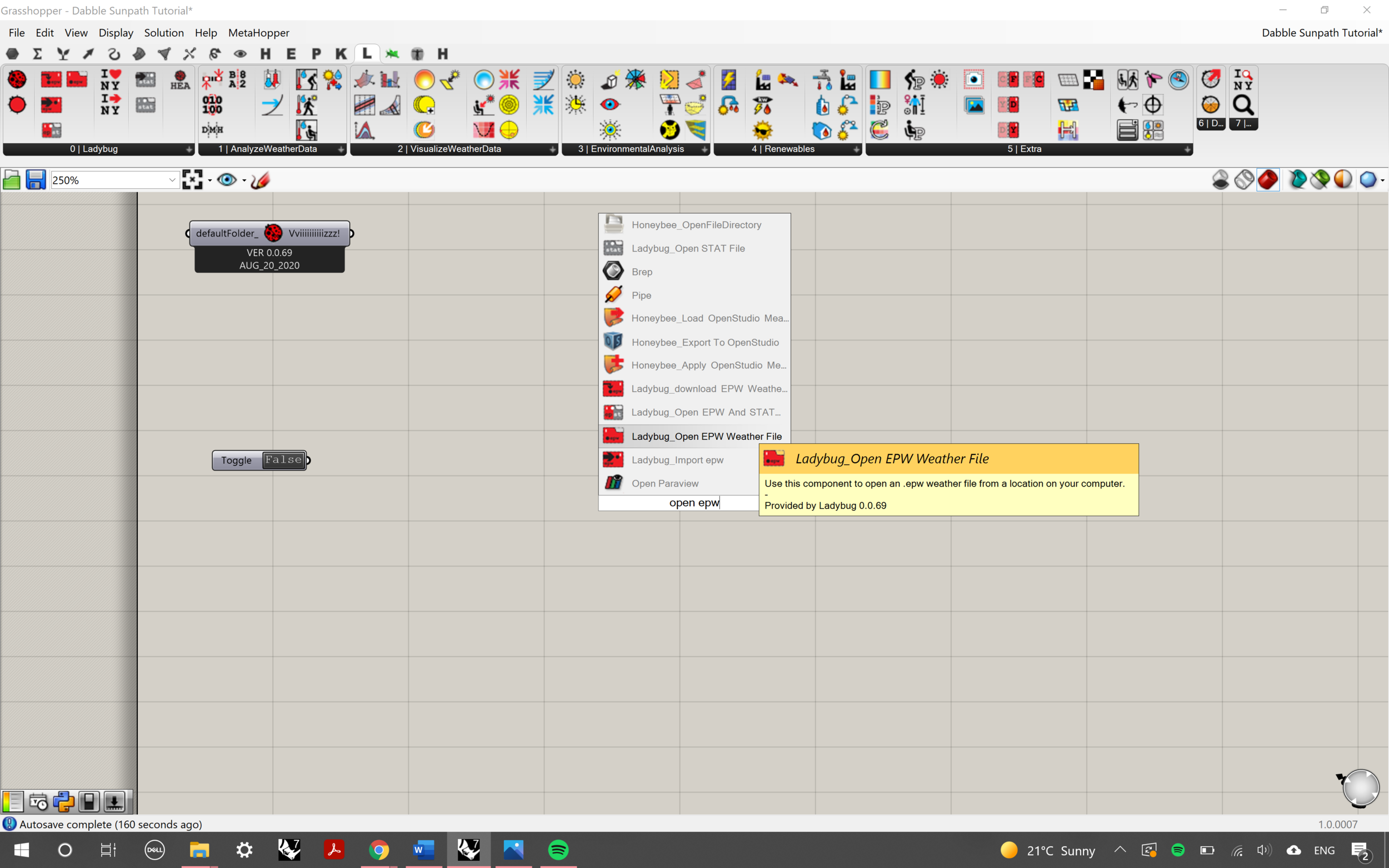Viewport: 1389px width, 868px height.
Task: Switch to the L ribbon tab
Action: (366, 53)
